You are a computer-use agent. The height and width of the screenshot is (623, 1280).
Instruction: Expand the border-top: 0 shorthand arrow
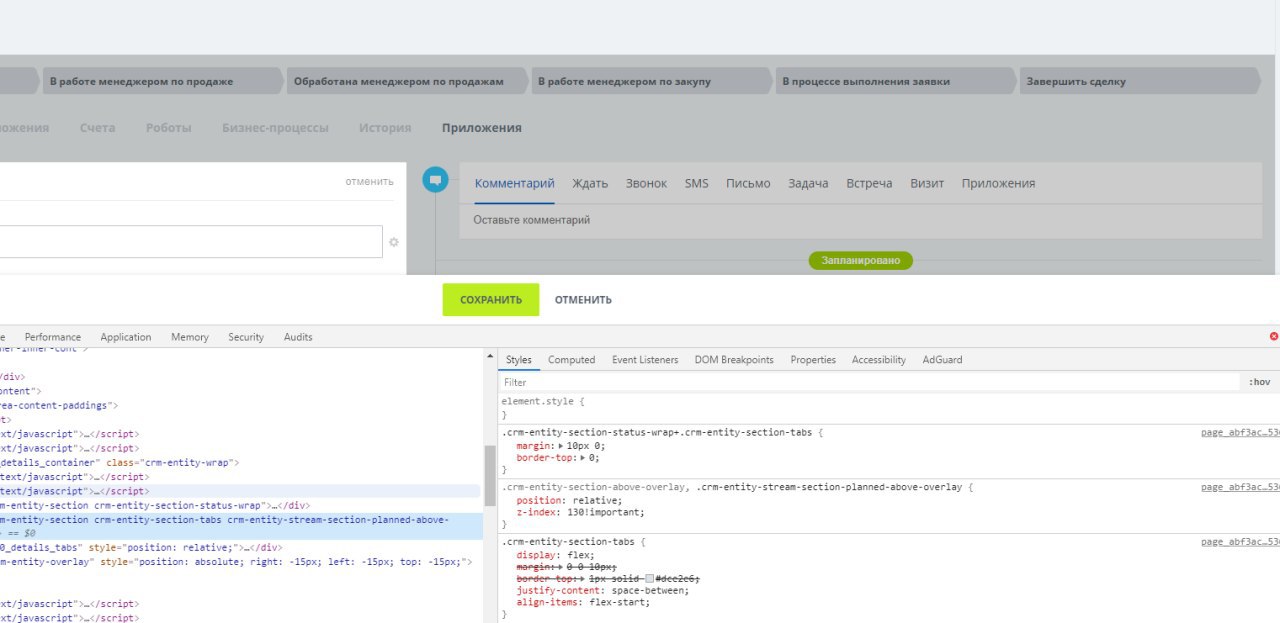[581, 457]
